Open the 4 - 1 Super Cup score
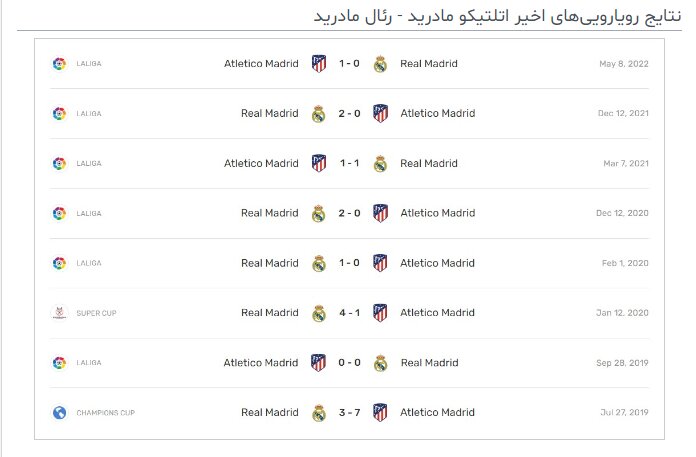The image size is (696, 457). 349,313
